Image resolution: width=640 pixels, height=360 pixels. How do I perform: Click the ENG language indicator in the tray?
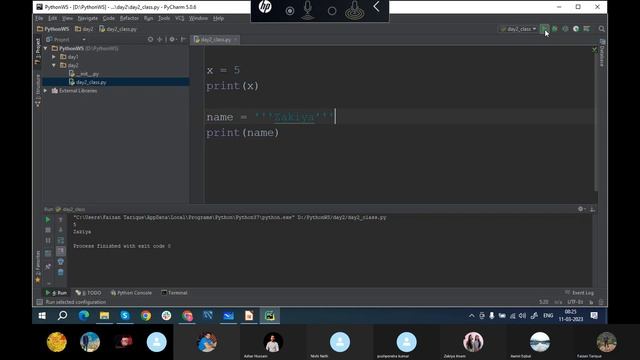548,316
